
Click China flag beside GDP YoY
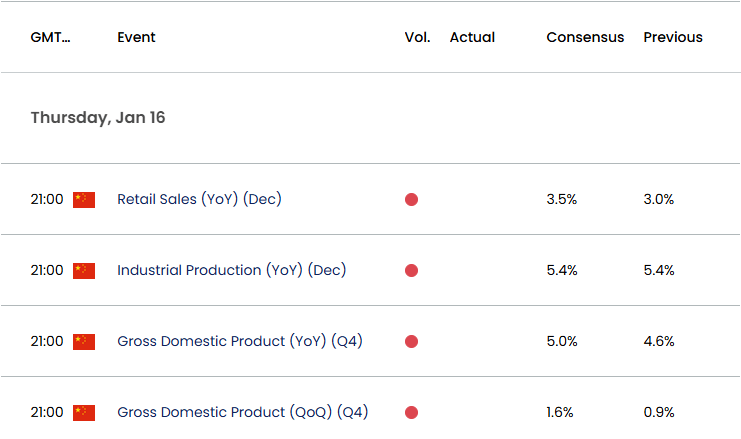coord(84,341)
